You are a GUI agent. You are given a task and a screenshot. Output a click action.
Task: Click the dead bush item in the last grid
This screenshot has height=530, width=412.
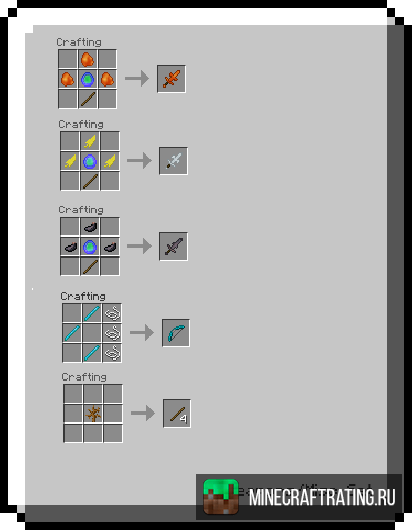coord(93,413)
